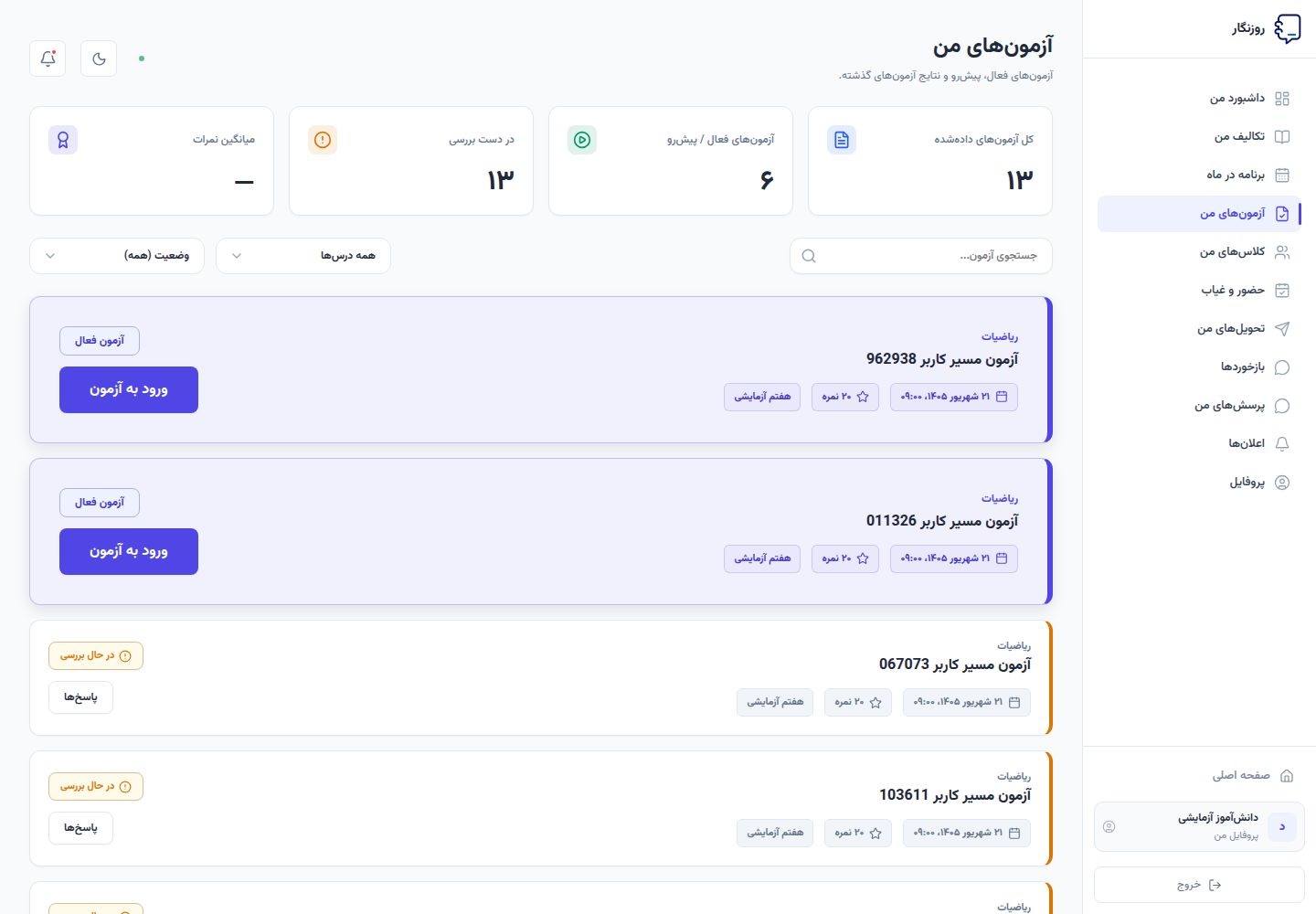Image resolution: width=1316 pixels, height=914 pixels.
Task: Click the award icon on میانگین نمرات card
Action: [63, 140]
